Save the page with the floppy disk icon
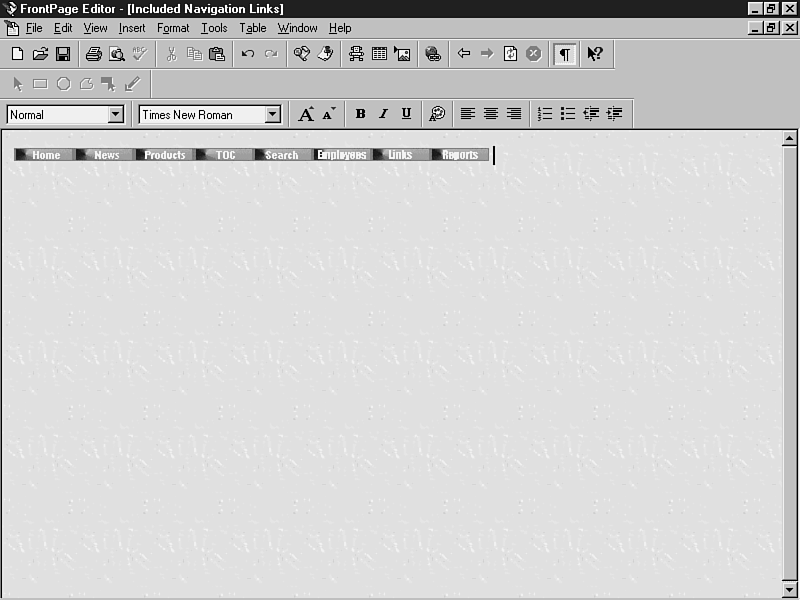The image size is (800, 600). point(62,54)
